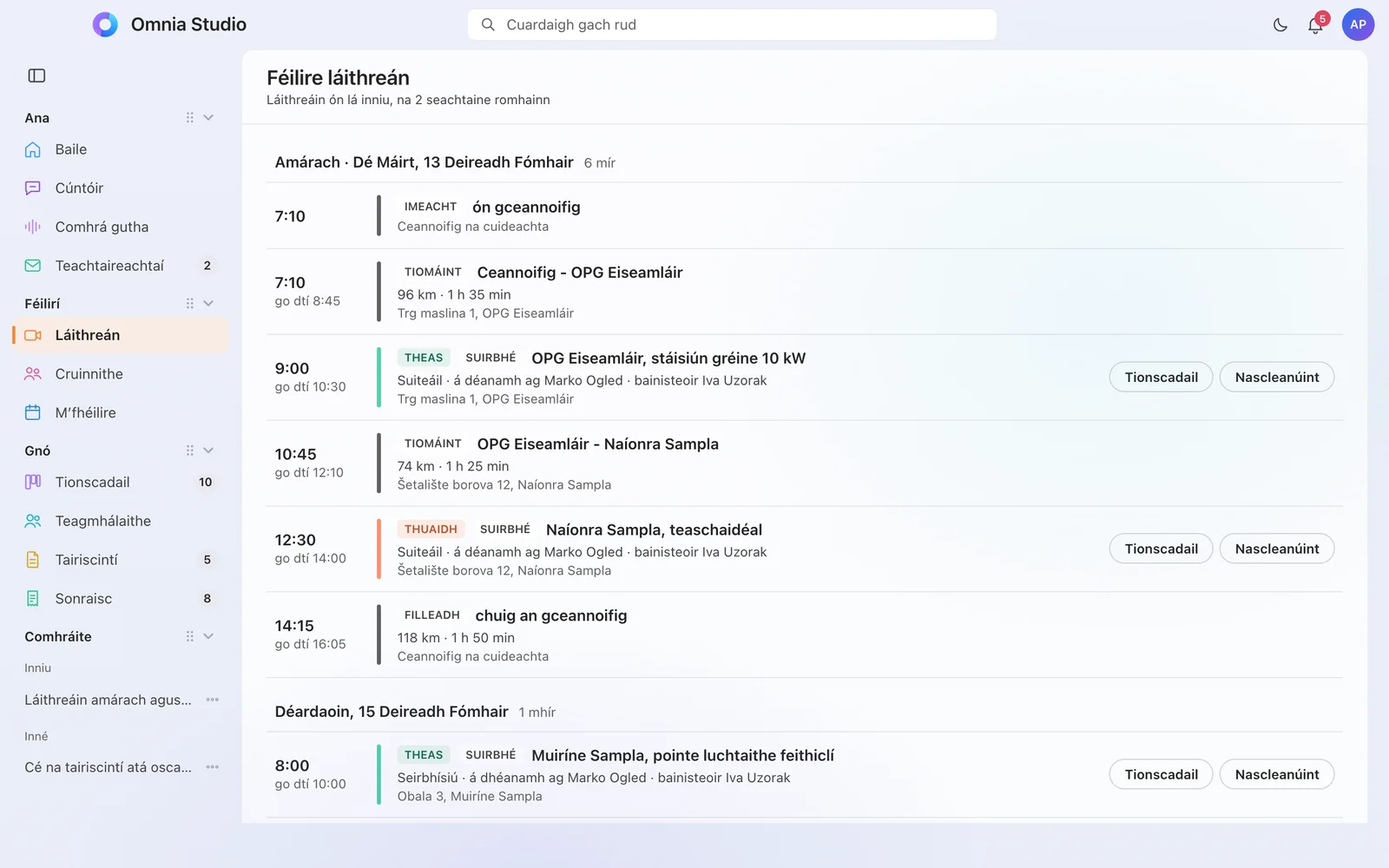1389x868 pixels.
Task: Click the Omnia Studio logo
Action: tap(105, 24)
